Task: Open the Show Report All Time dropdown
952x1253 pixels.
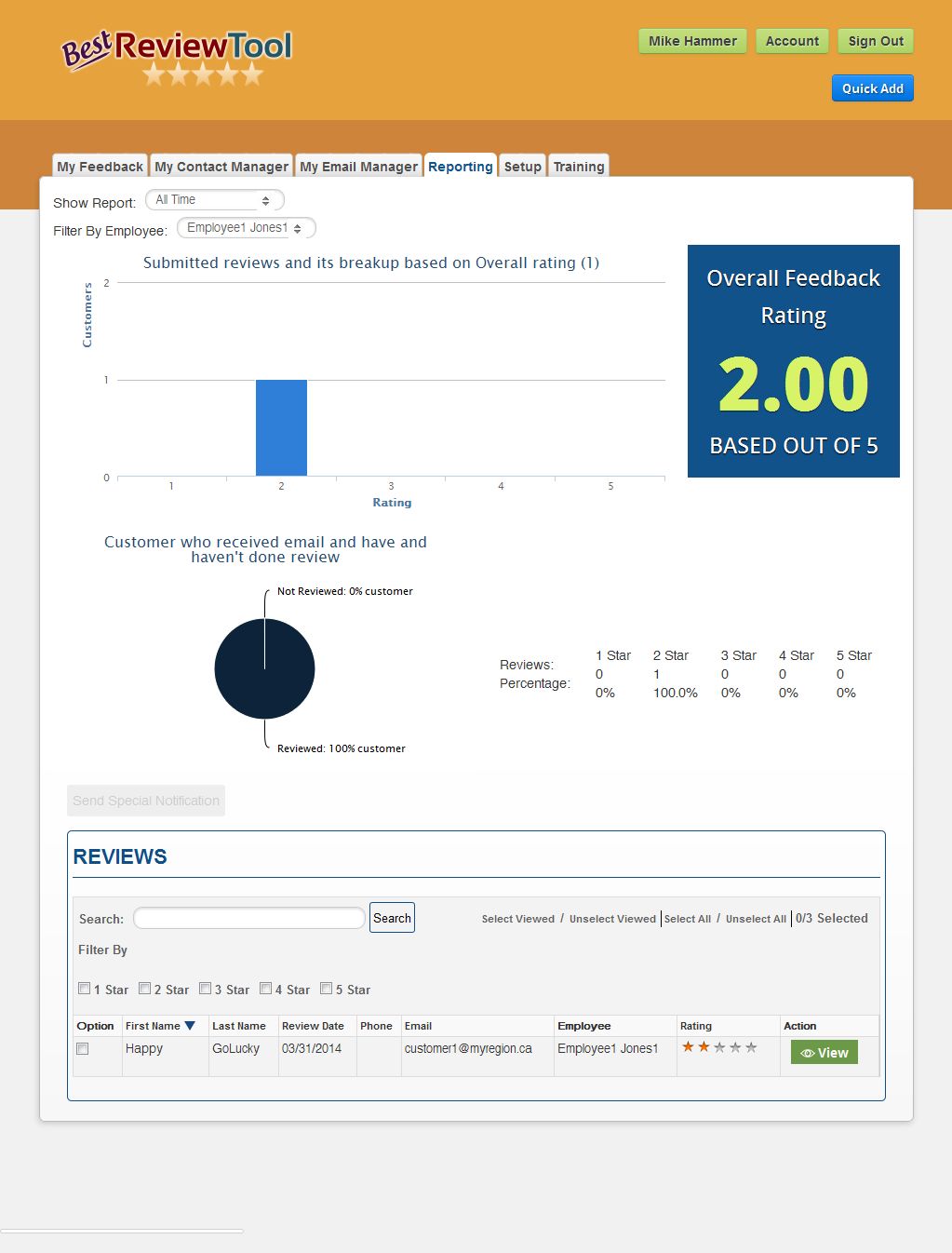Action: [214, 200]
